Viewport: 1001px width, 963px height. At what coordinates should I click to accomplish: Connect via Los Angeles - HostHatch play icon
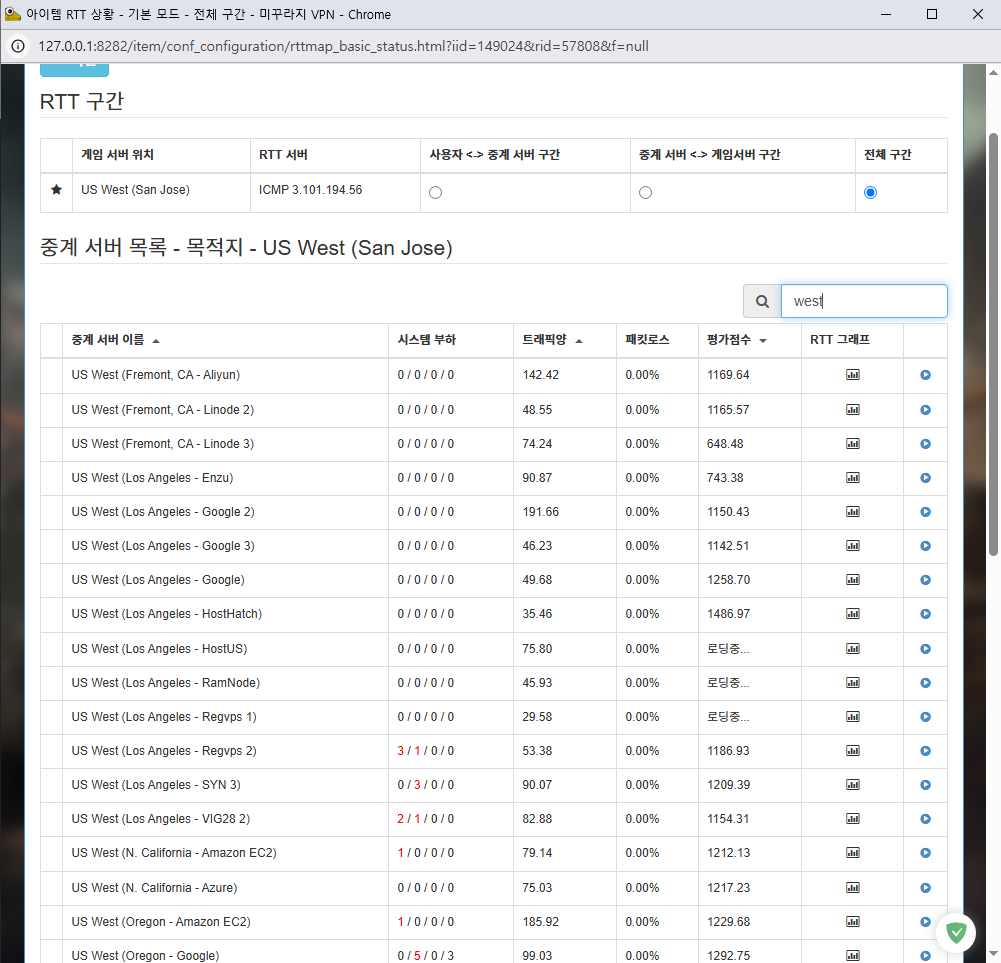coord(925,614)
